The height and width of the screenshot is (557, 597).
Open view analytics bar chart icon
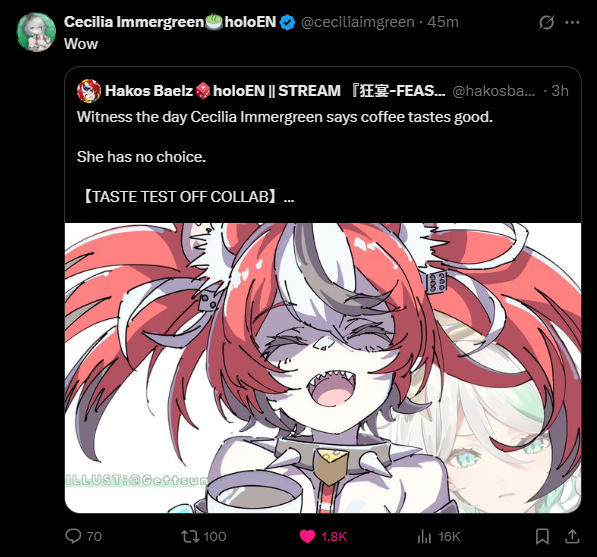click(x=424, y=536)
